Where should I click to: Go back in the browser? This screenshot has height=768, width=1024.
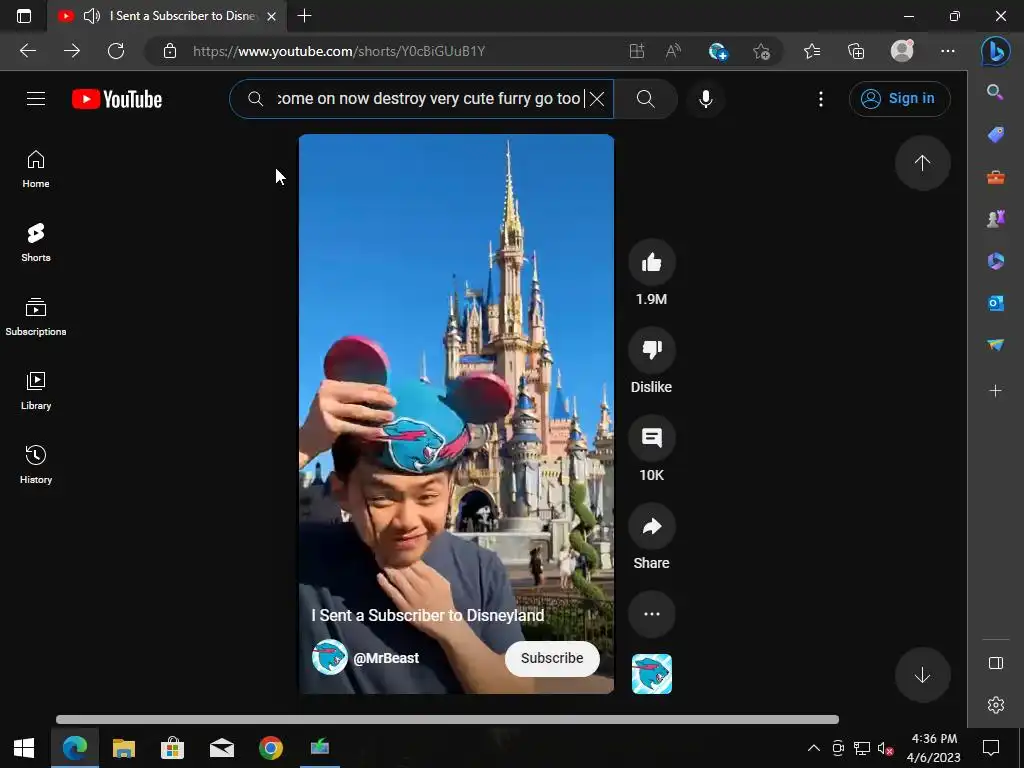(28, 51)
